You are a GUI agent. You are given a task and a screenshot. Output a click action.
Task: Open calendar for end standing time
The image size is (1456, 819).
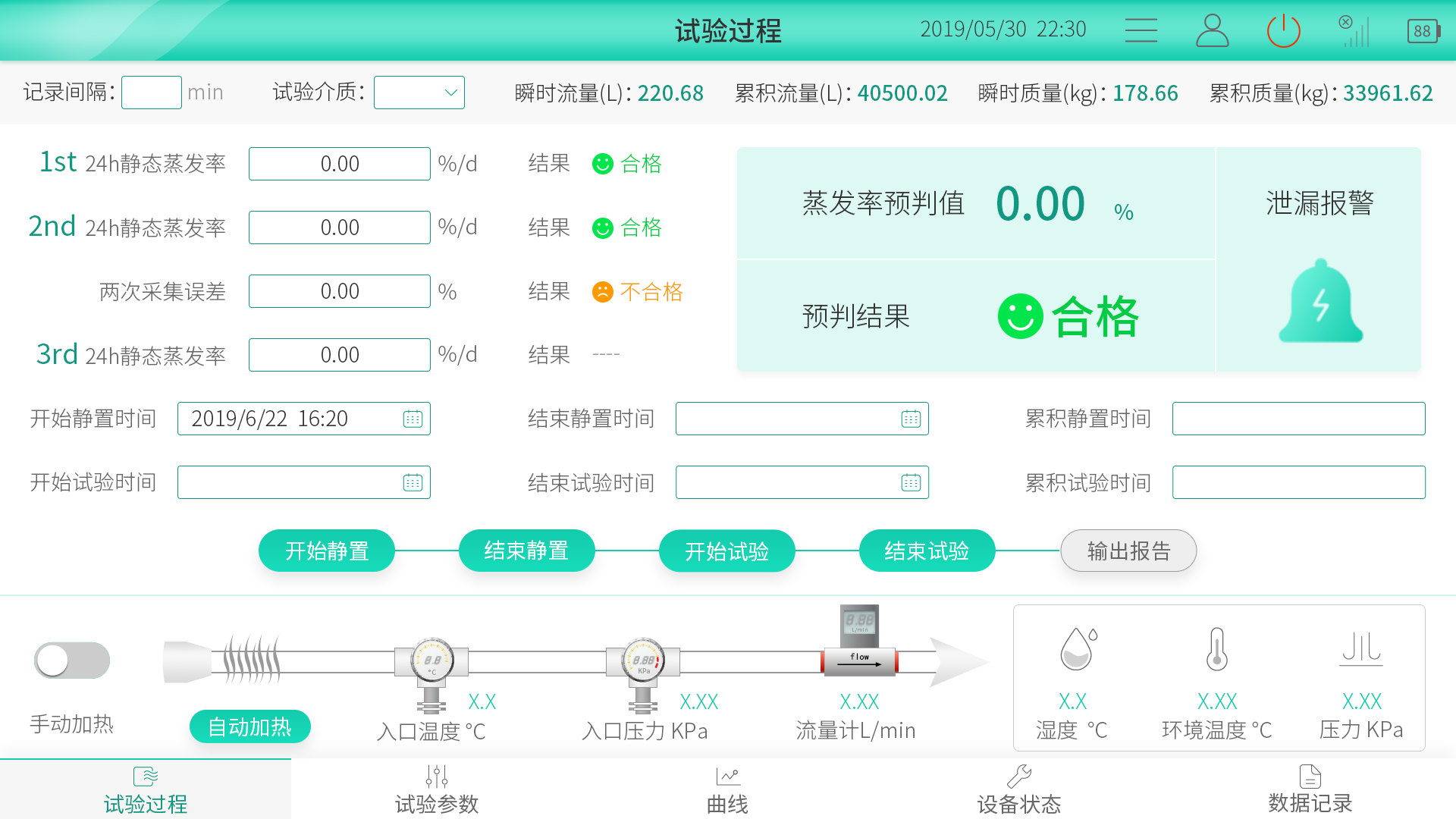[911, 419]
